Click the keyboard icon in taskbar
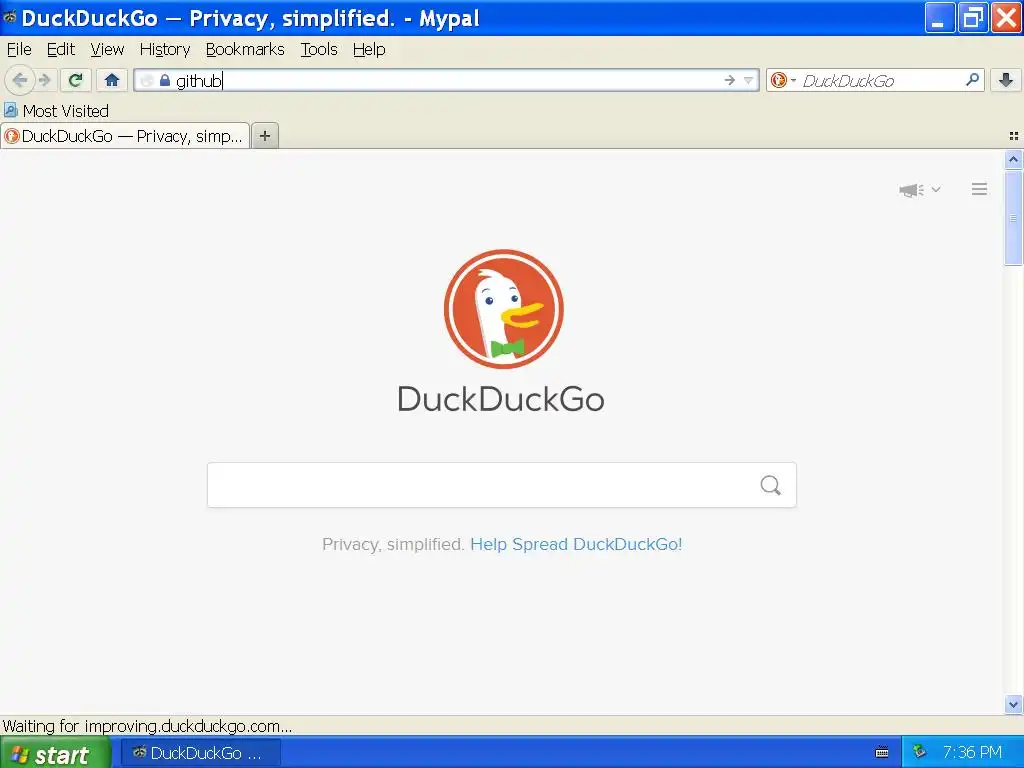1024x768 pixels. click(x=882, y=752)
